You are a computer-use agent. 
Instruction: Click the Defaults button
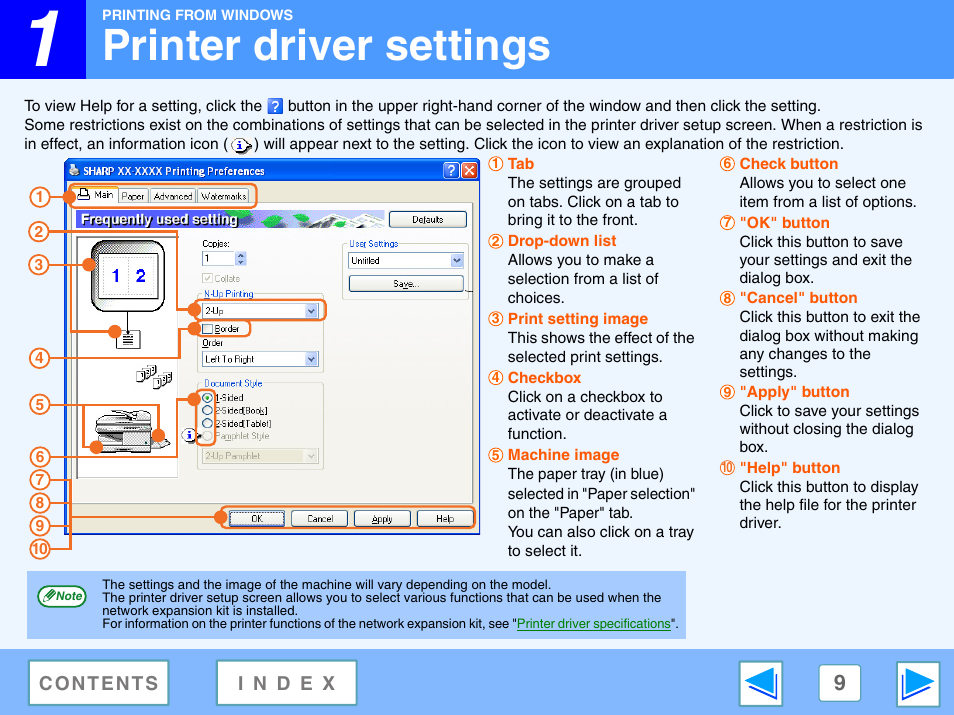point(428,220)
